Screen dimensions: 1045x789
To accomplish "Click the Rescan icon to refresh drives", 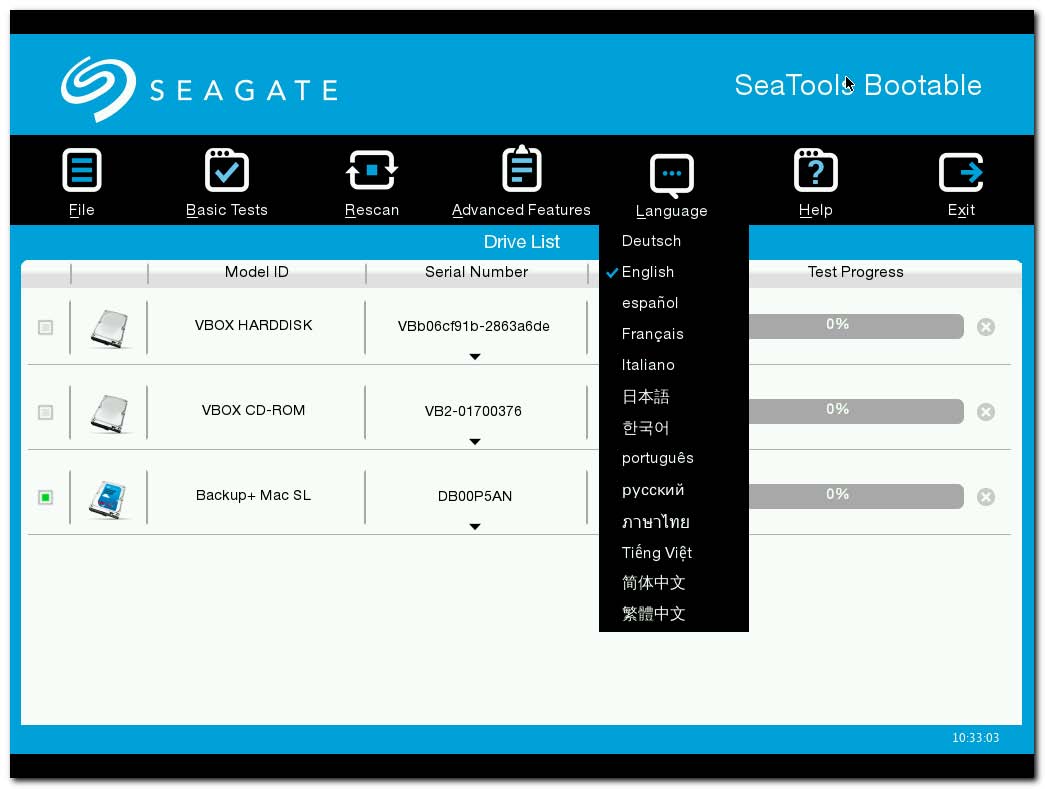I will [371, 168].
